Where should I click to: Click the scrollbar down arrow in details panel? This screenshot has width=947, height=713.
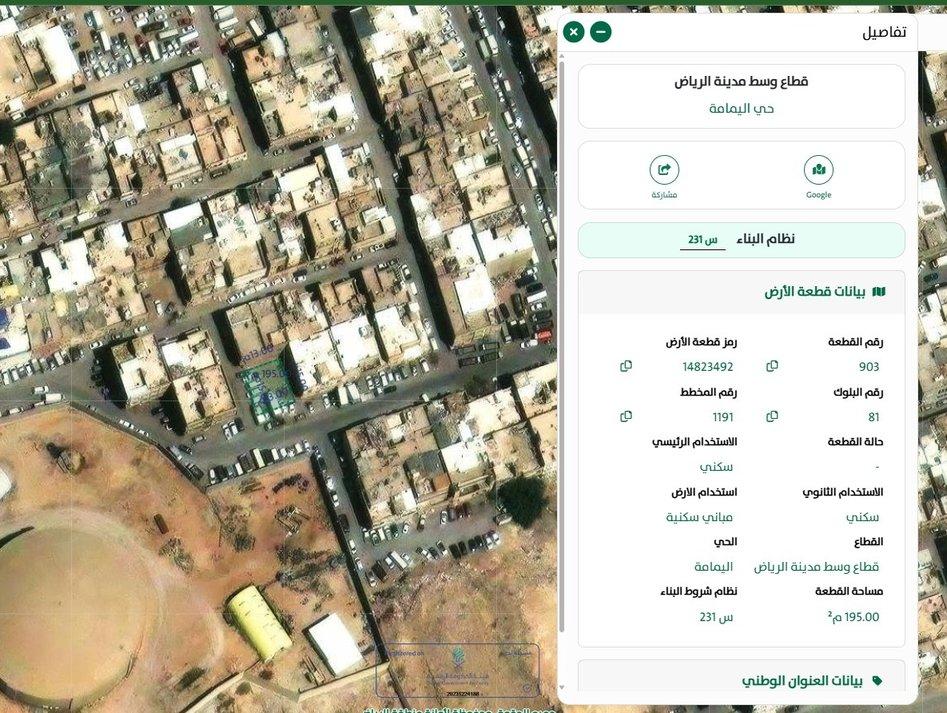coord(562,688)
